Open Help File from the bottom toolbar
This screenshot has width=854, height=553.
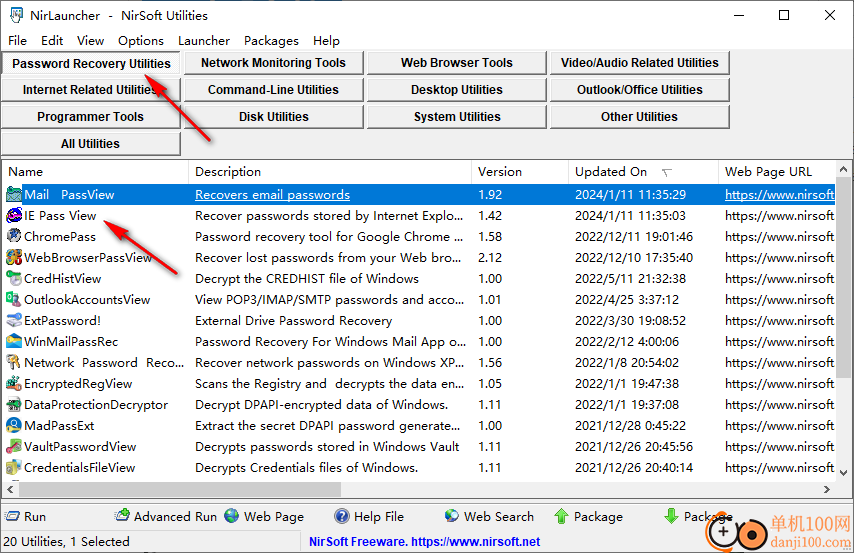[x=369, y=516]
